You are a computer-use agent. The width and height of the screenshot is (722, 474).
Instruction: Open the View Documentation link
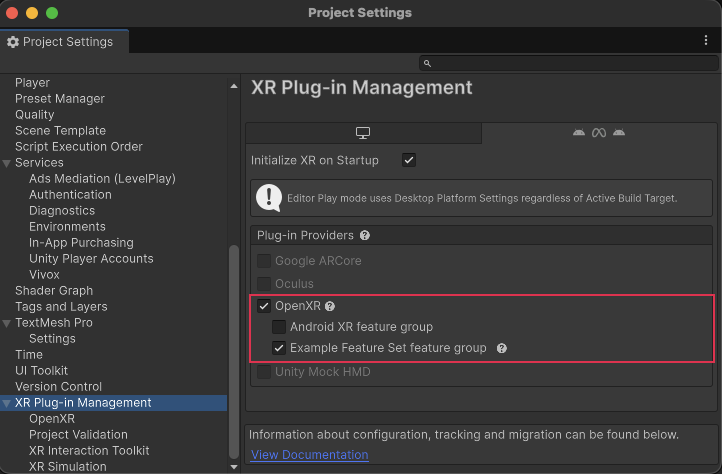click(x=309, y=455)
